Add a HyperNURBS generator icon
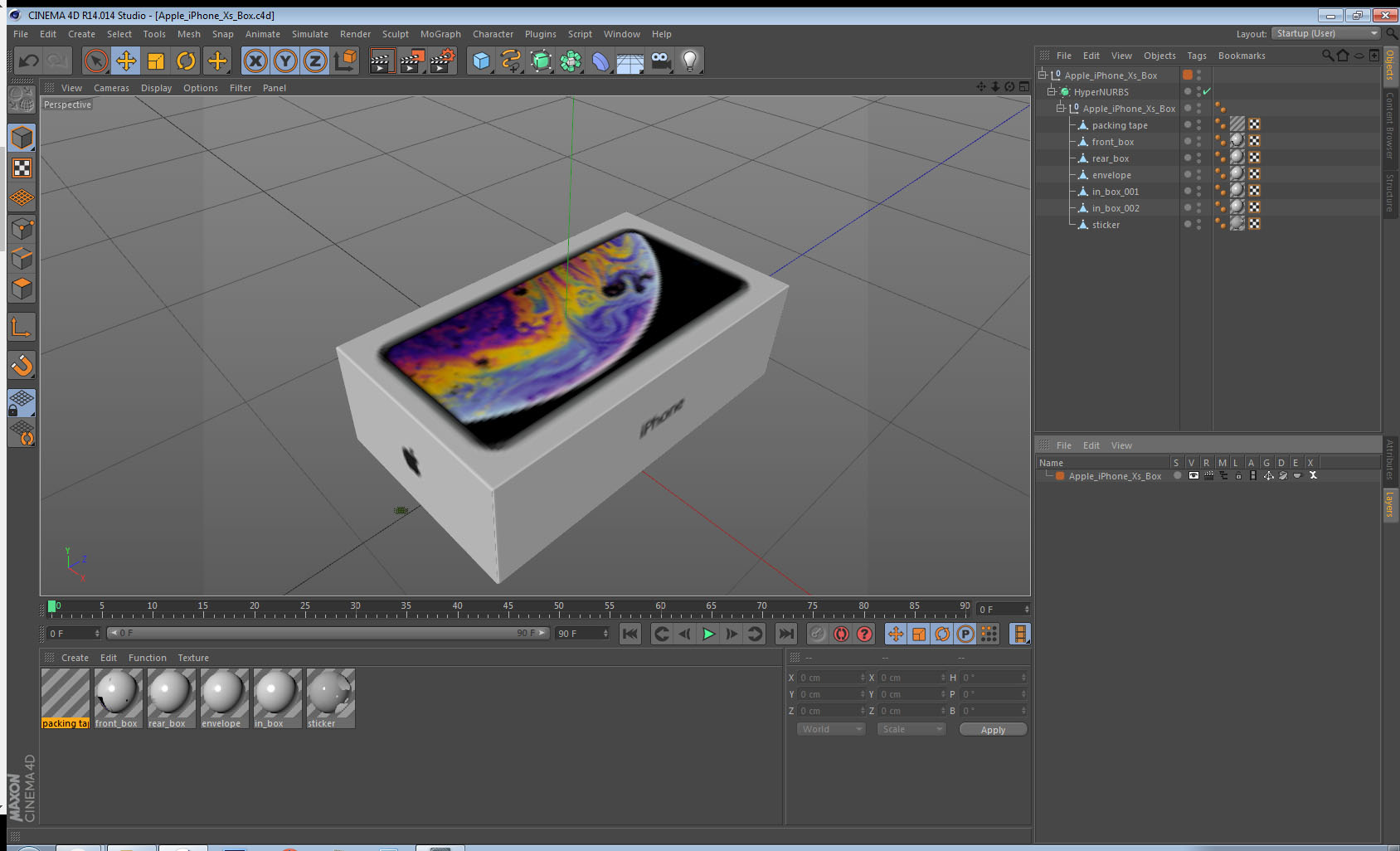 541,61
